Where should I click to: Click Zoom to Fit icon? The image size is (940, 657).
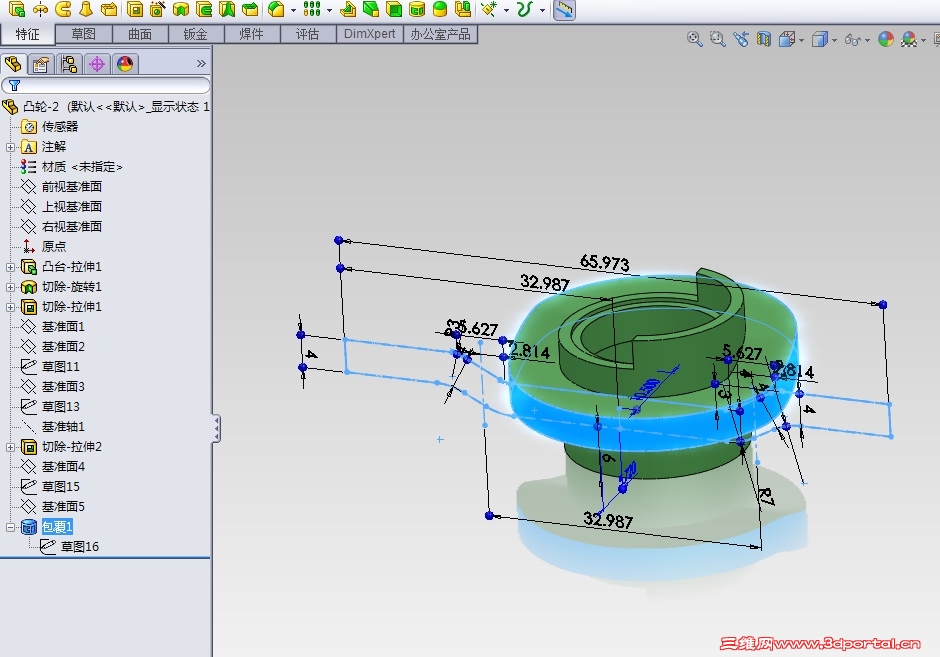(x=694, y=40)
